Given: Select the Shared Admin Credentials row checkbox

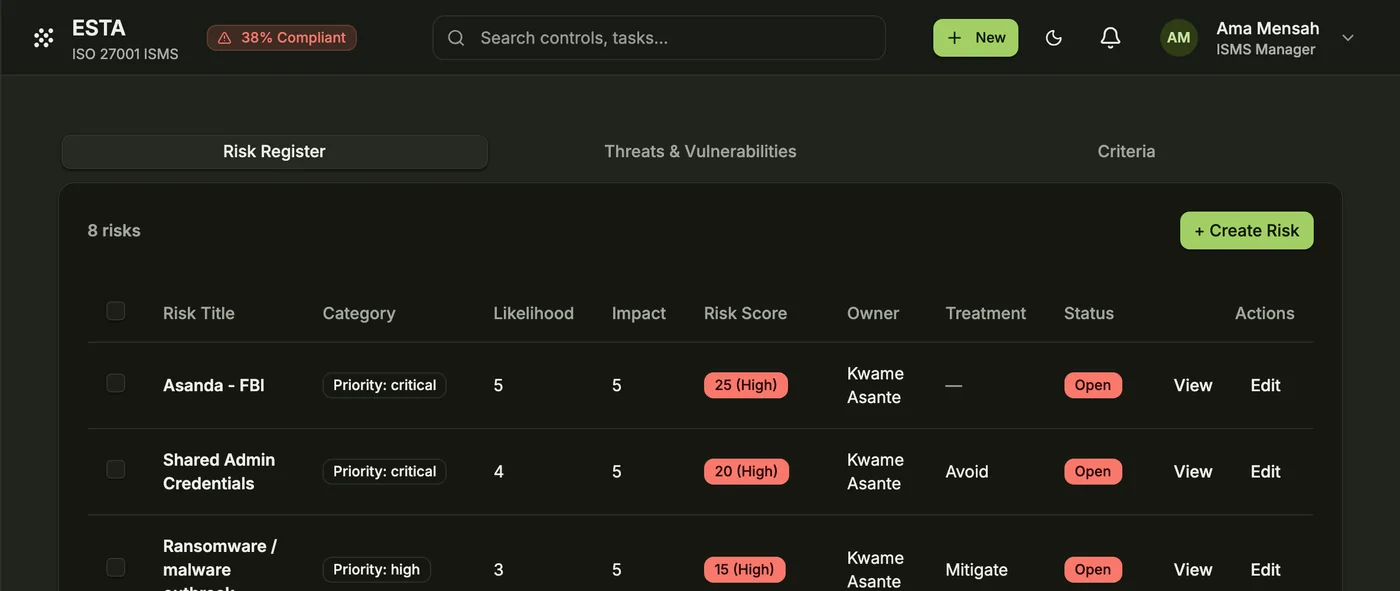Looking at the screenshot, I should (x=116, y=469).
